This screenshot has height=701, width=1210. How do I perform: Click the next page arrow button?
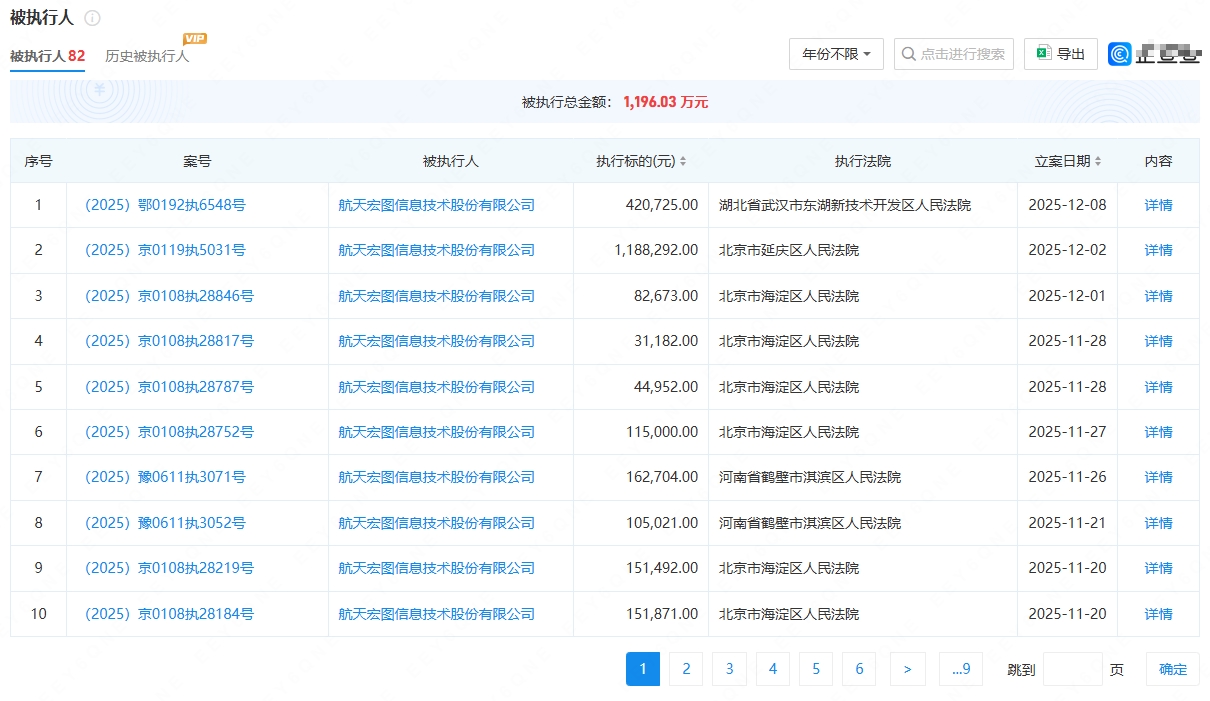907,669
